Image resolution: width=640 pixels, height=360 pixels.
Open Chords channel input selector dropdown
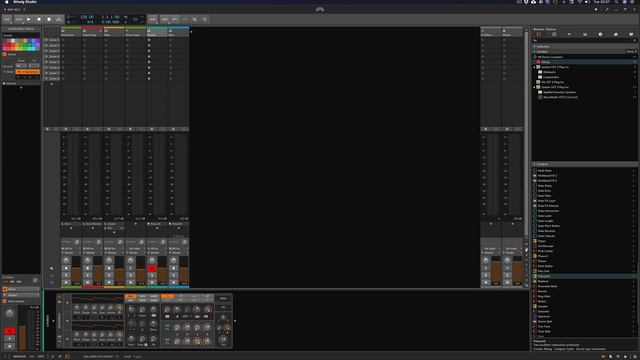pyautogui.click(x=157, y=248)
